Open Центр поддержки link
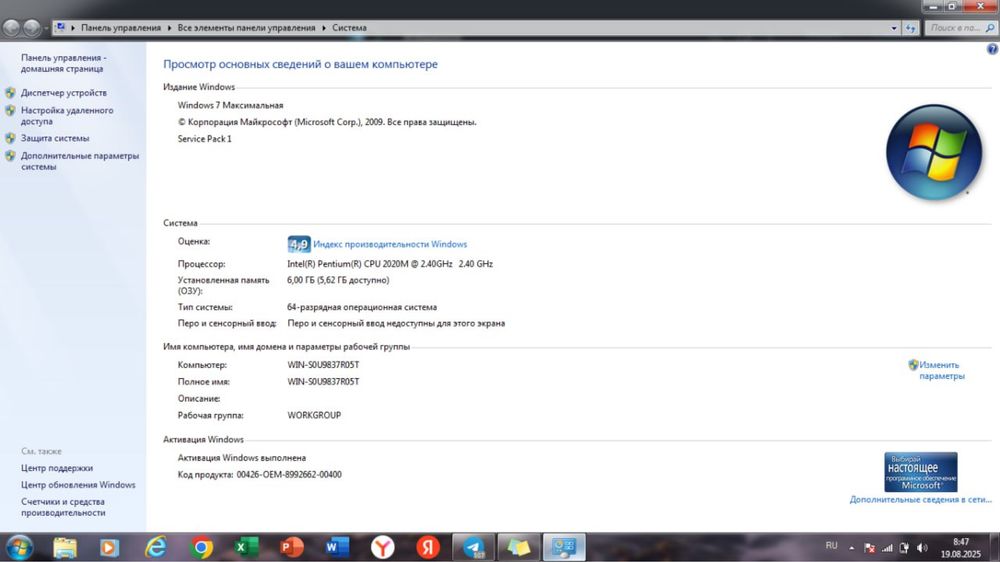 [57, 468]
